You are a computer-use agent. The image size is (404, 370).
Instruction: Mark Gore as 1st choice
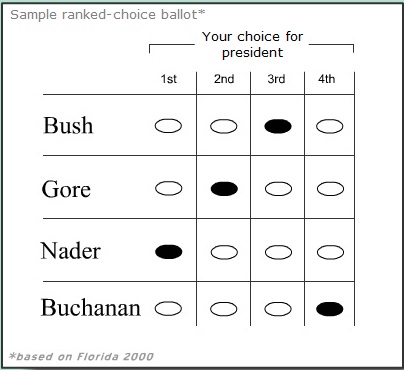coord(169,189)
